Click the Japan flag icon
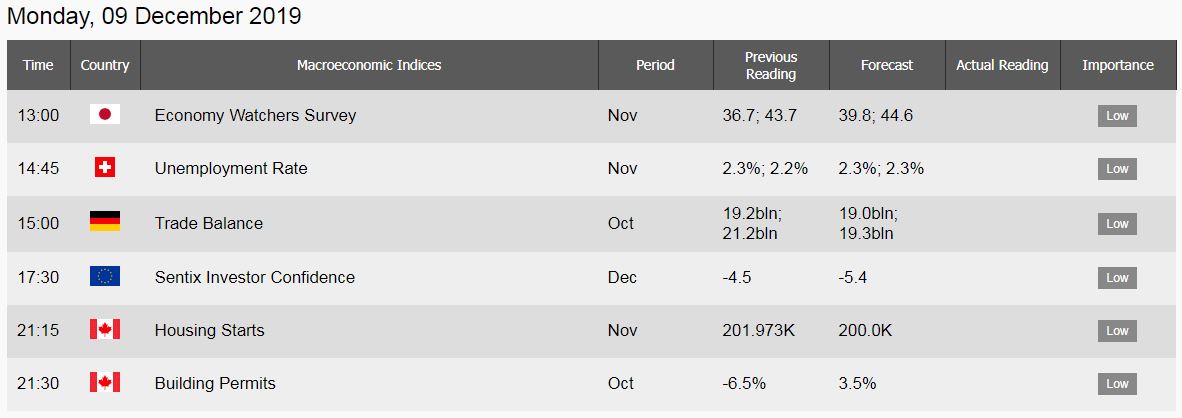1182x418 pixels. coord(105,114)
